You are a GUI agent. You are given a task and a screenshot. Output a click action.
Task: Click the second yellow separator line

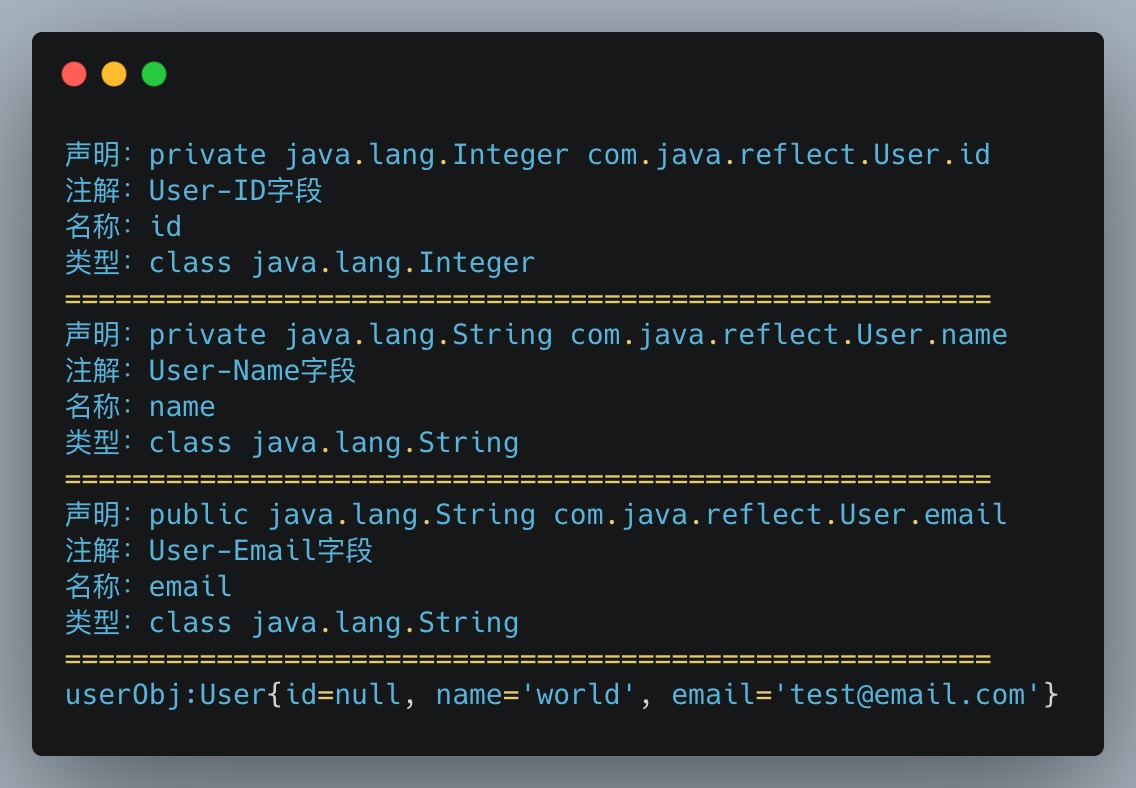pyautogui.click(x=527, y=479)
